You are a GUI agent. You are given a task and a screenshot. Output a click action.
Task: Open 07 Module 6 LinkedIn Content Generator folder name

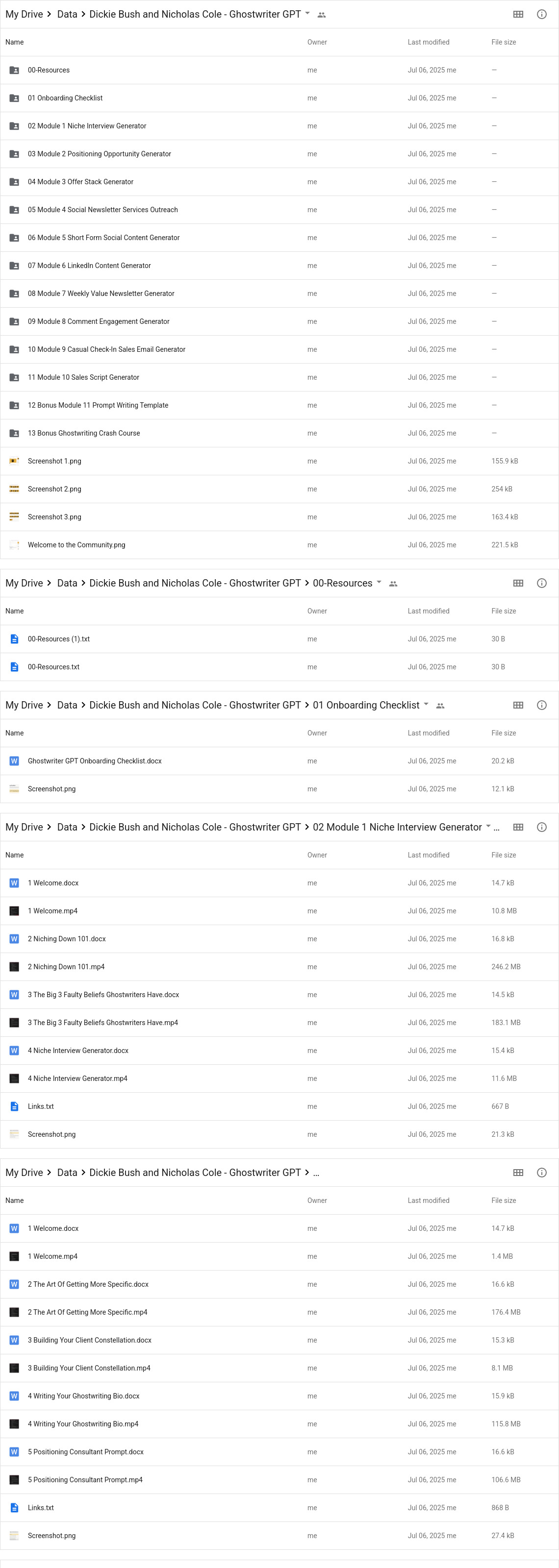click(89, 266)
